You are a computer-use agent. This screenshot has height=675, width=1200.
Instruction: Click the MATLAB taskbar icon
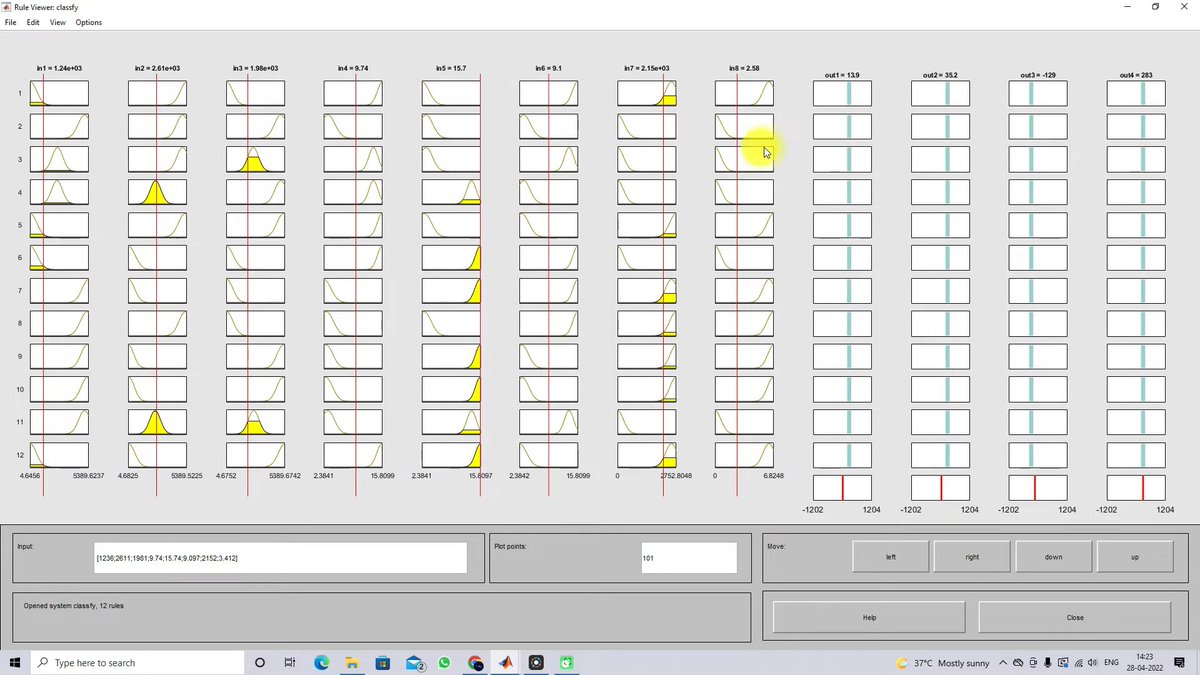[506, 663]
